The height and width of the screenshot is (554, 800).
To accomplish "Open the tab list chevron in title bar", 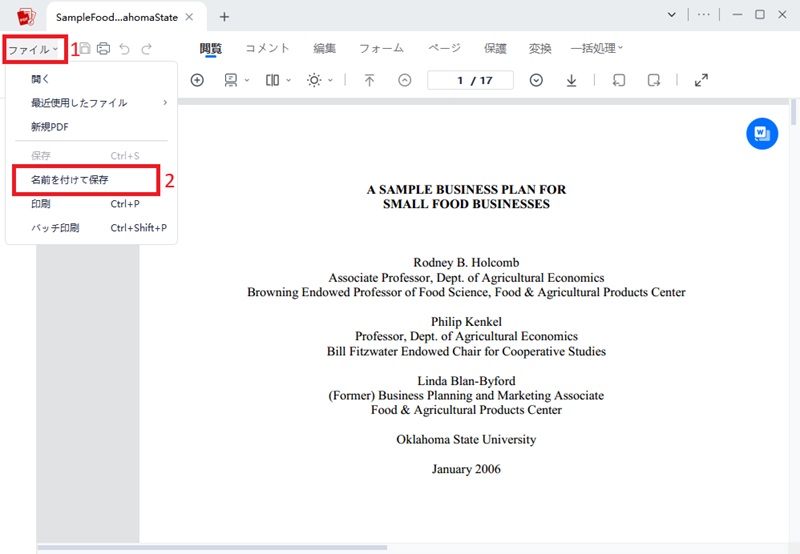I will pos(672,15).
